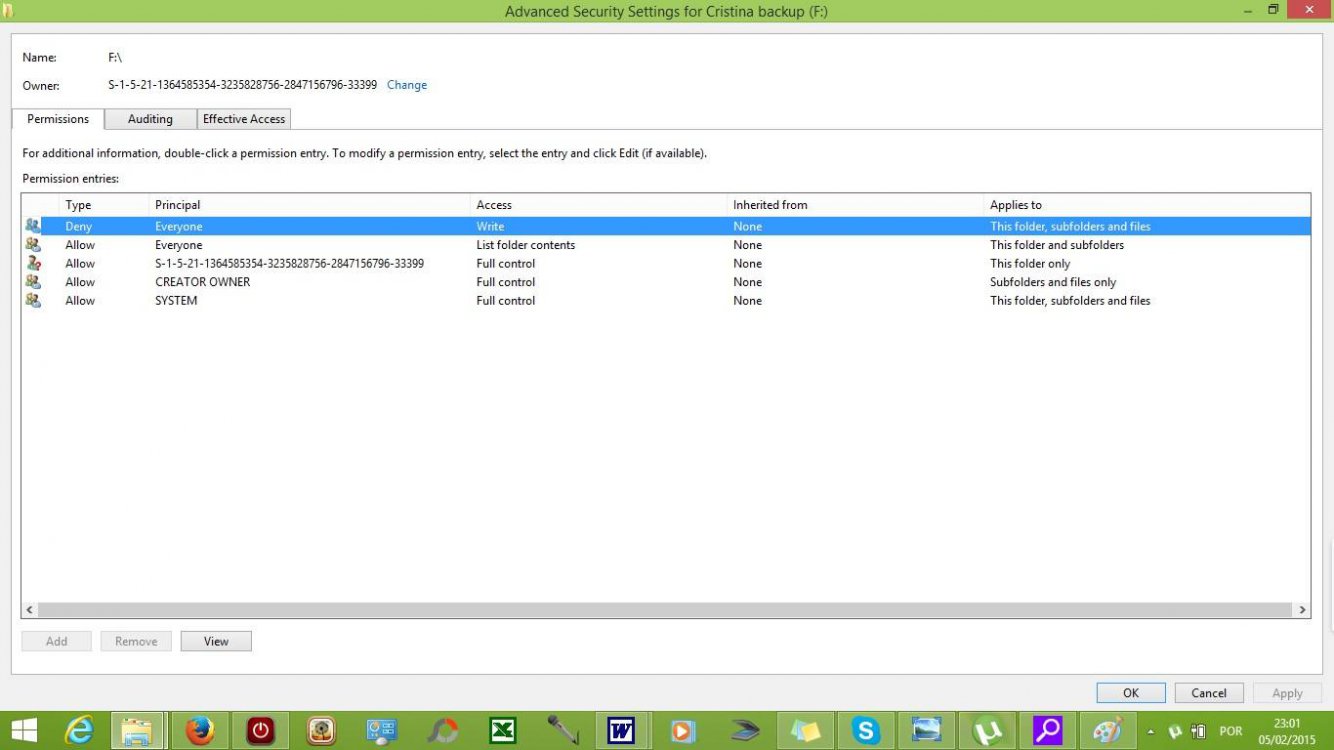The image size is (1334, 750).
Task: Launch Internet Explorer from the taskbar
Action: coord(79,731)
